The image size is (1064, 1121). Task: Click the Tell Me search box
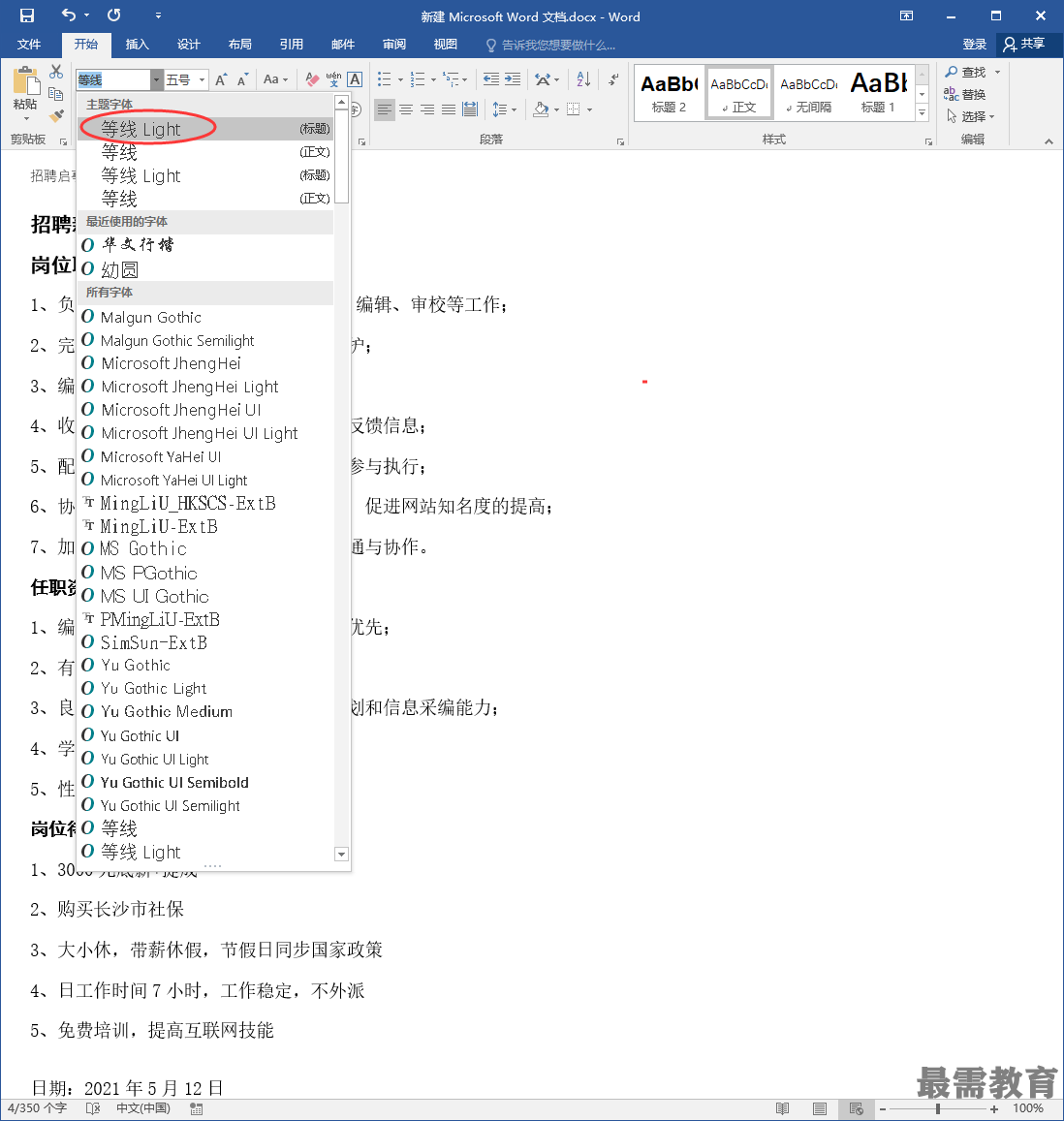550,45
